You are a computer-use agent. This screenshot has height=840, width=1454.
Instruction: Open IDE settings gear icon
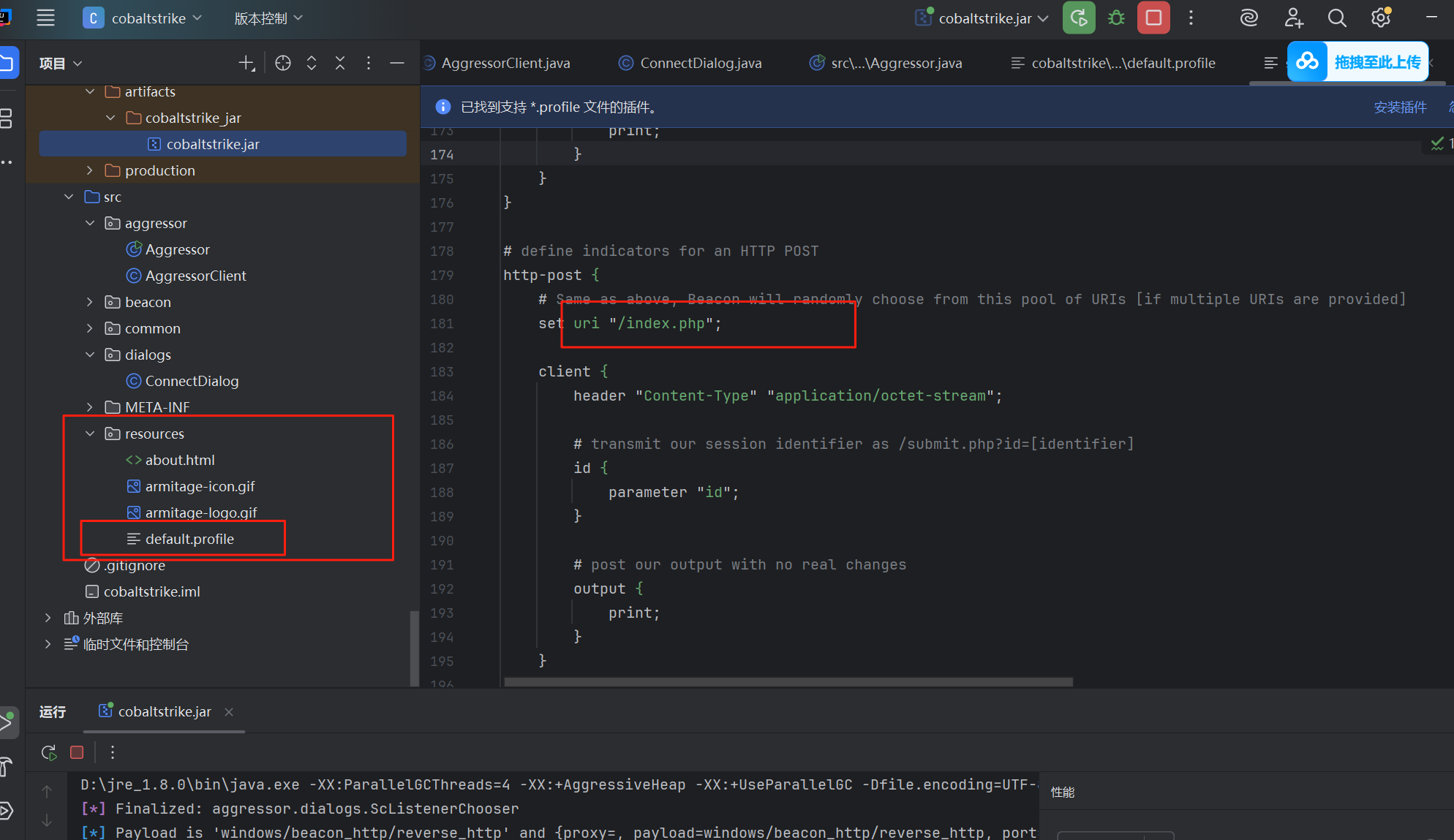tap(1381, 18)
